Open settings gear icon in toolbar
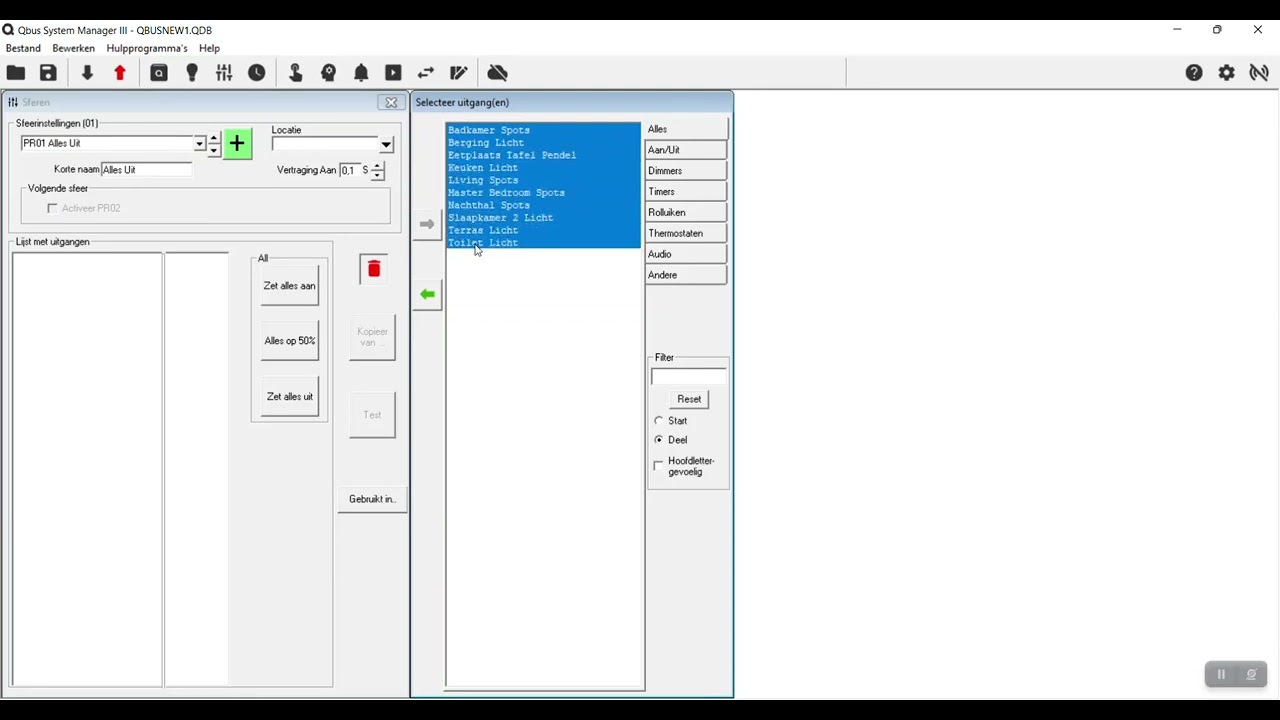This screenshot has height=720, width=1280. [x=1227, y=73]
